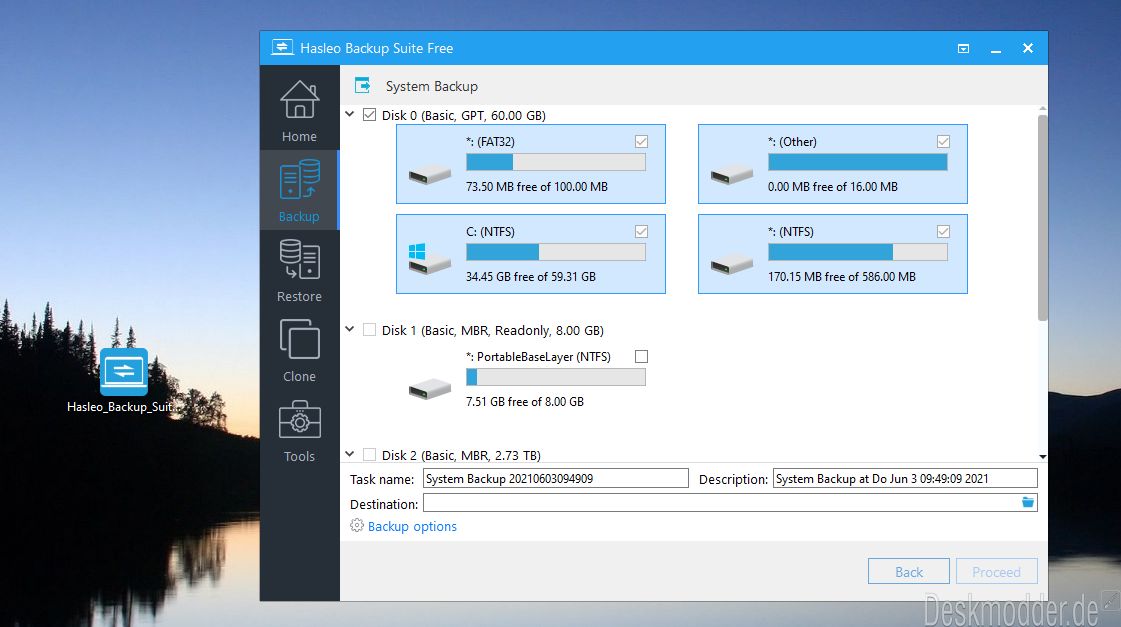1121x627 pixels.
Task: Toggle the FAT32 partition checkbox
Action: tap(641, 142)
